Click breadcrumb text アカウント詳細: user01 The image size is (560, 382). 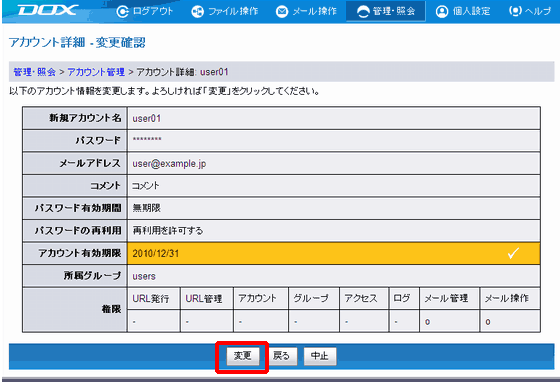[x=182, y=72]
